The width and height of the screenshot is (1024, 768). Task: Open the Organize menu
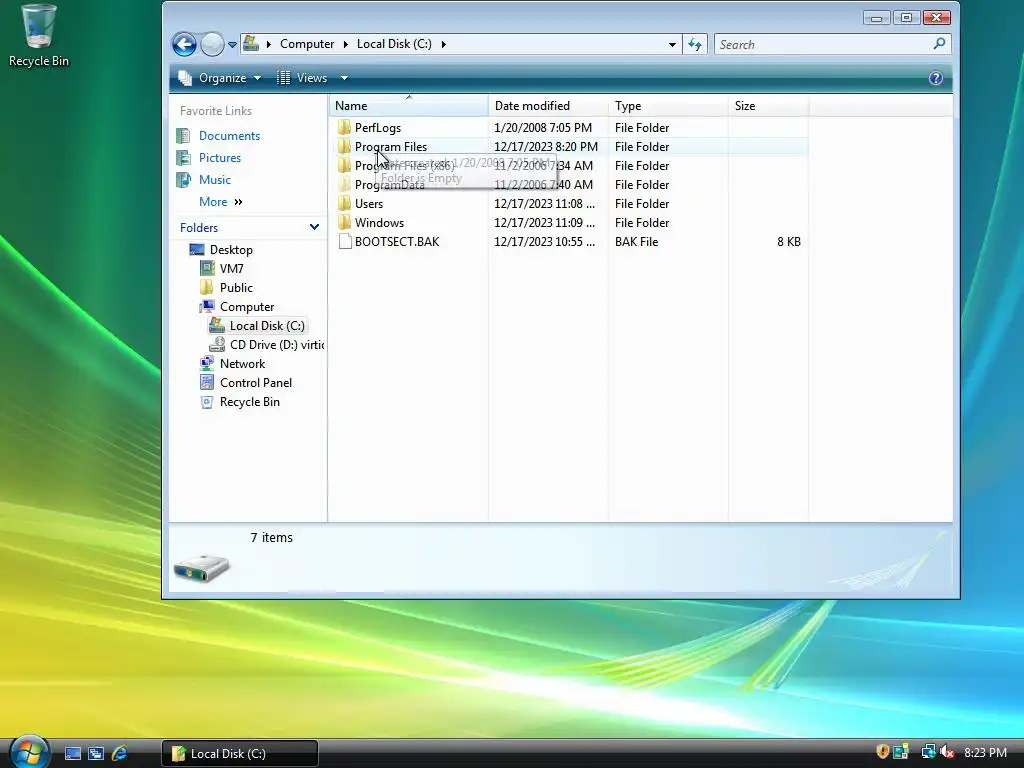pos(220,78)
